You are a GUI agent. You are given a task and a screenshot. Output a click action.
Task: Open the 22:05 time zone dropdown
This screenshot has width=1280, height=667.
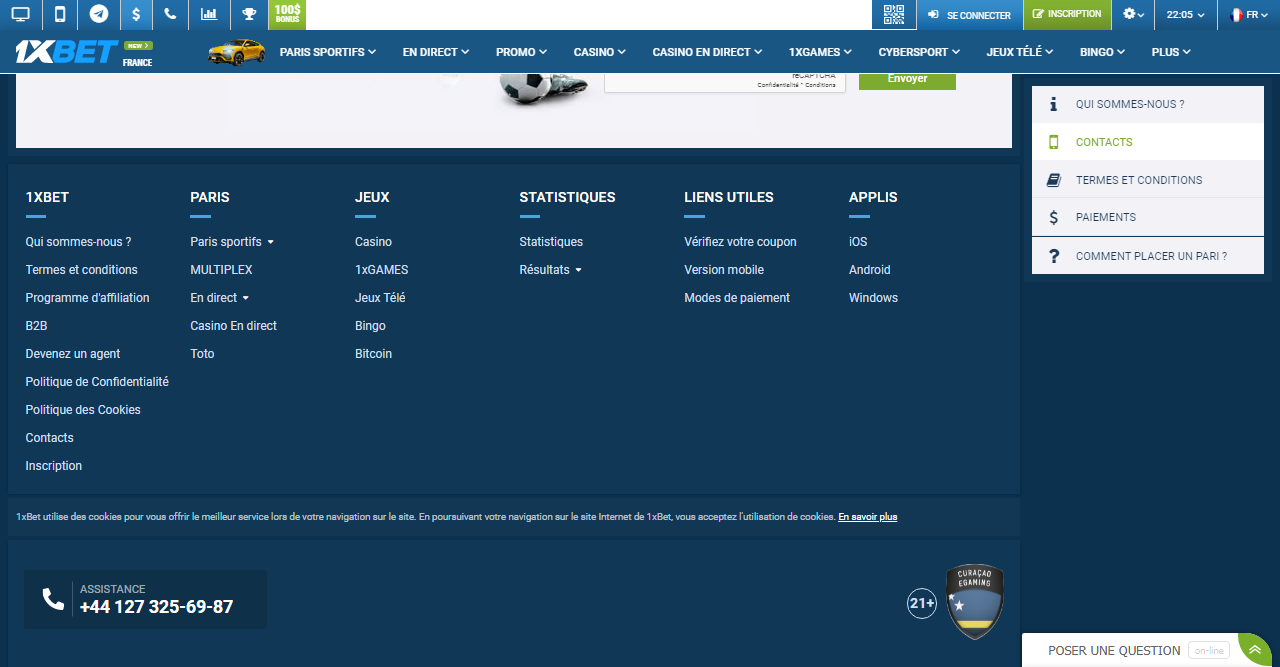coord(1185,15)
